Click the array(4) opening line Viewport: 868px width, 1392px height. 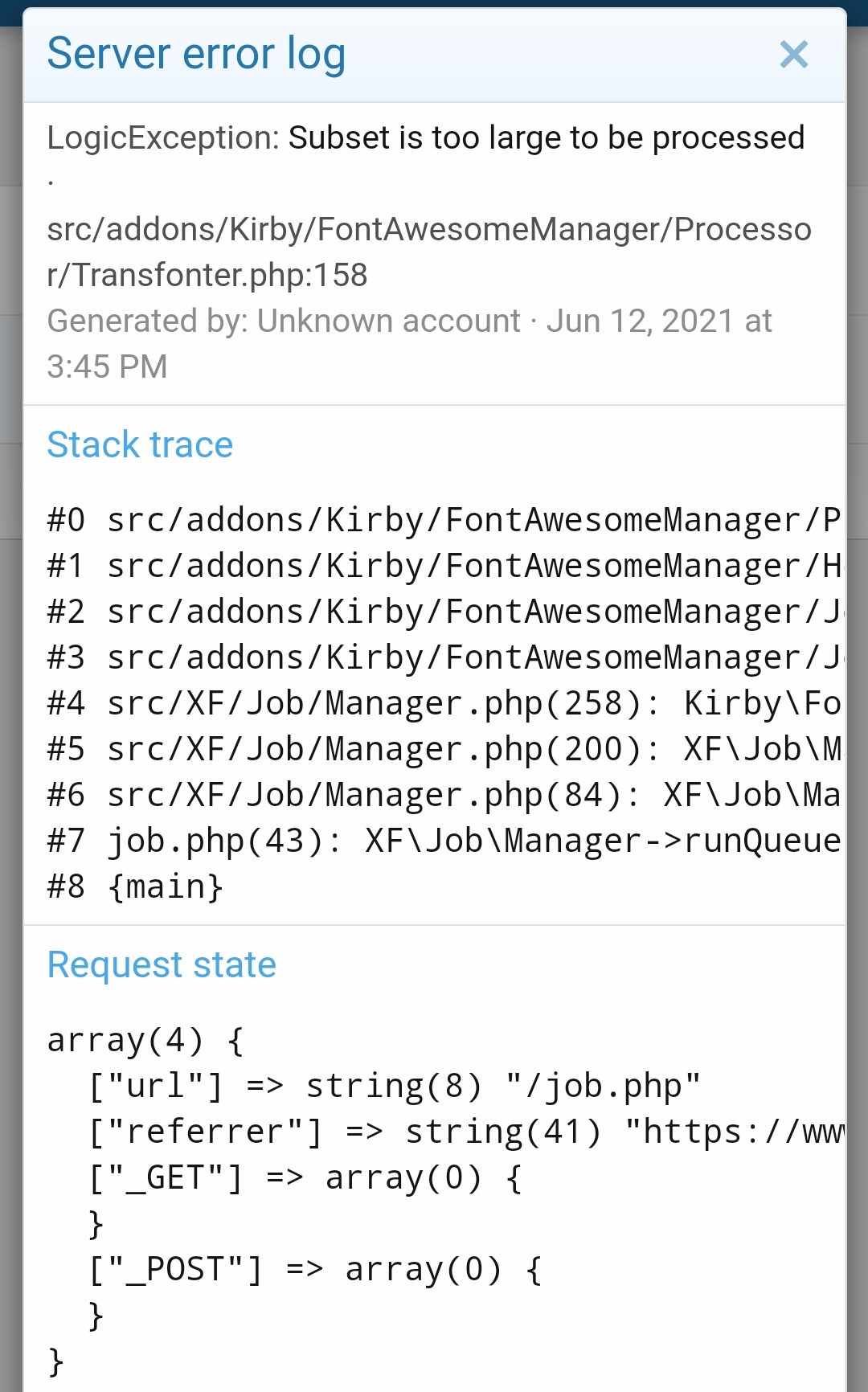click(x=145, y=1040)
